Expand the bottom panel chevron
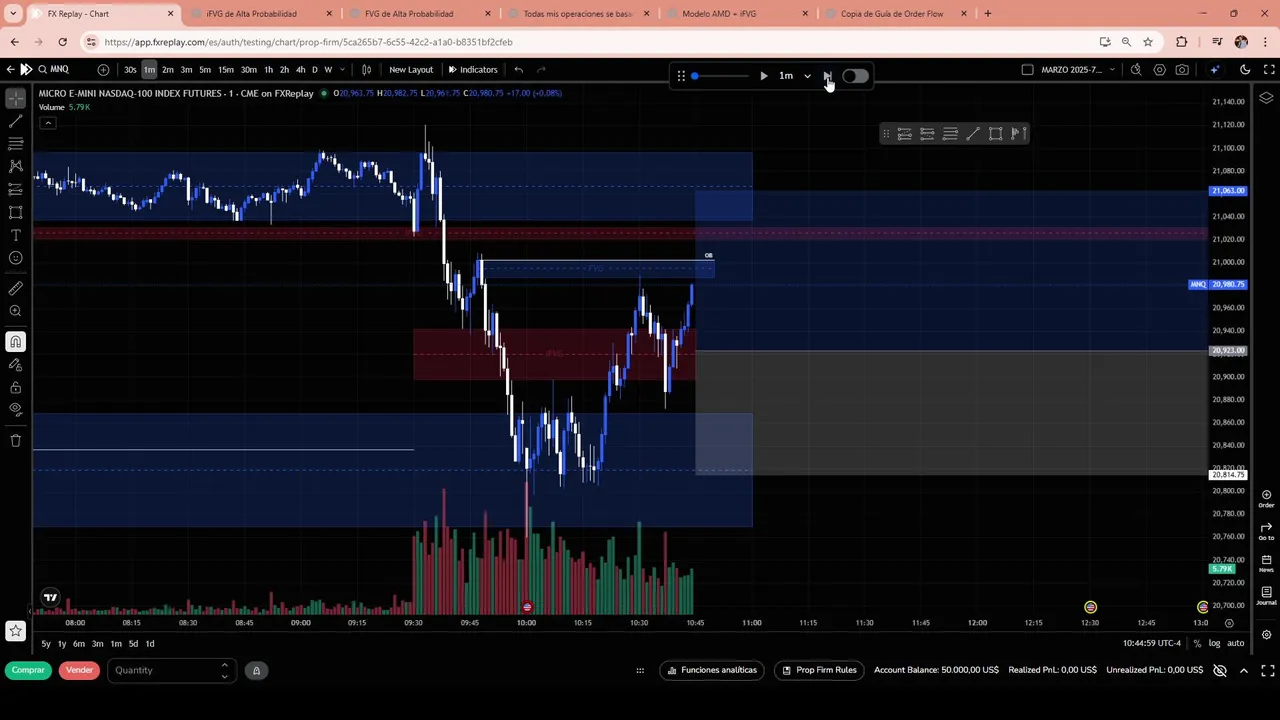The height and width of the screenshot is (720, 1280). tap(1244, 670)
